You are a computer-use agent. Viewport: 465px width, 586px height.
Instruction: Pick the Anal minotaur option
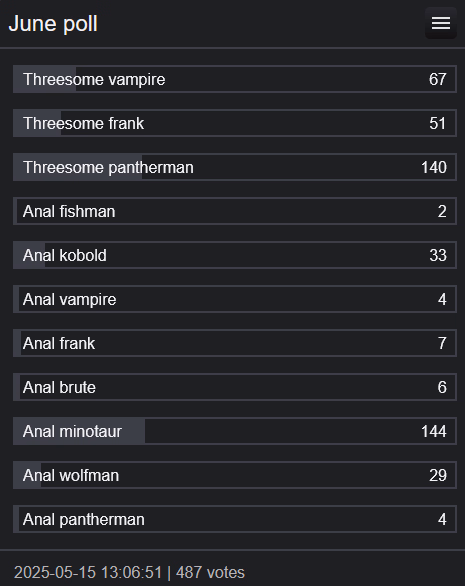coord(235,431)
